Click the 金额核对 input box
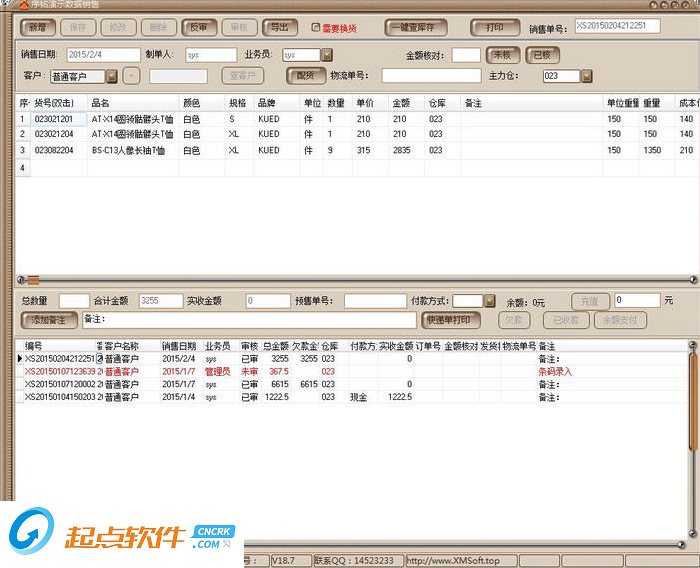700x568 pixels. point(466,55)
